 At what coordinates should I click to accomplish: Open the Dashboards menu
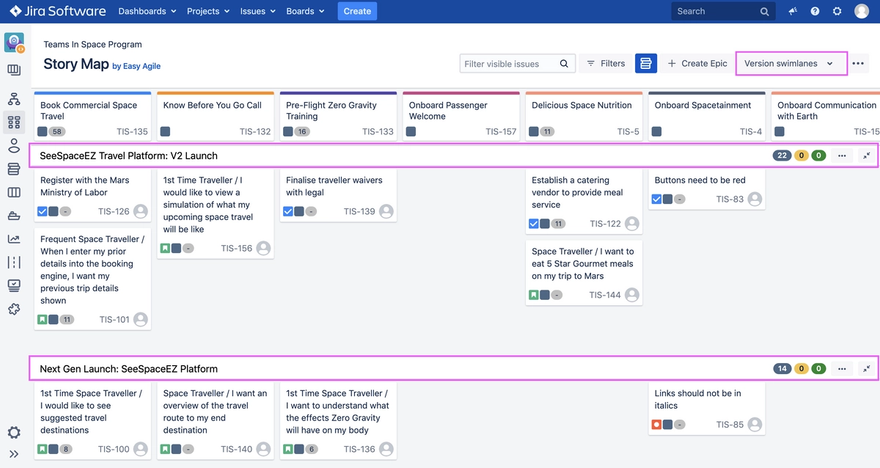(x=147, y=11)
